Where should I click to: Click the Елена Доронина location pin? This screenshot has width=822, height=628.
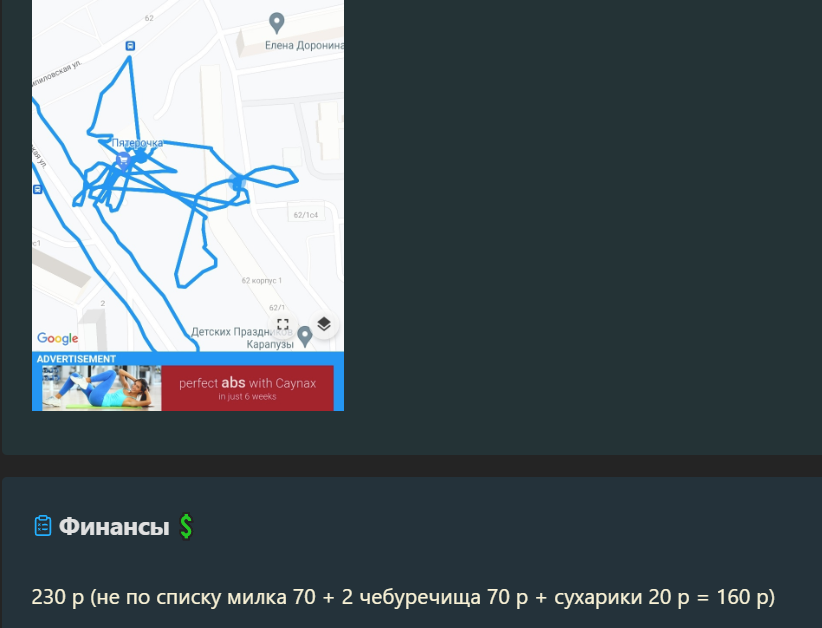pos(276,23)
